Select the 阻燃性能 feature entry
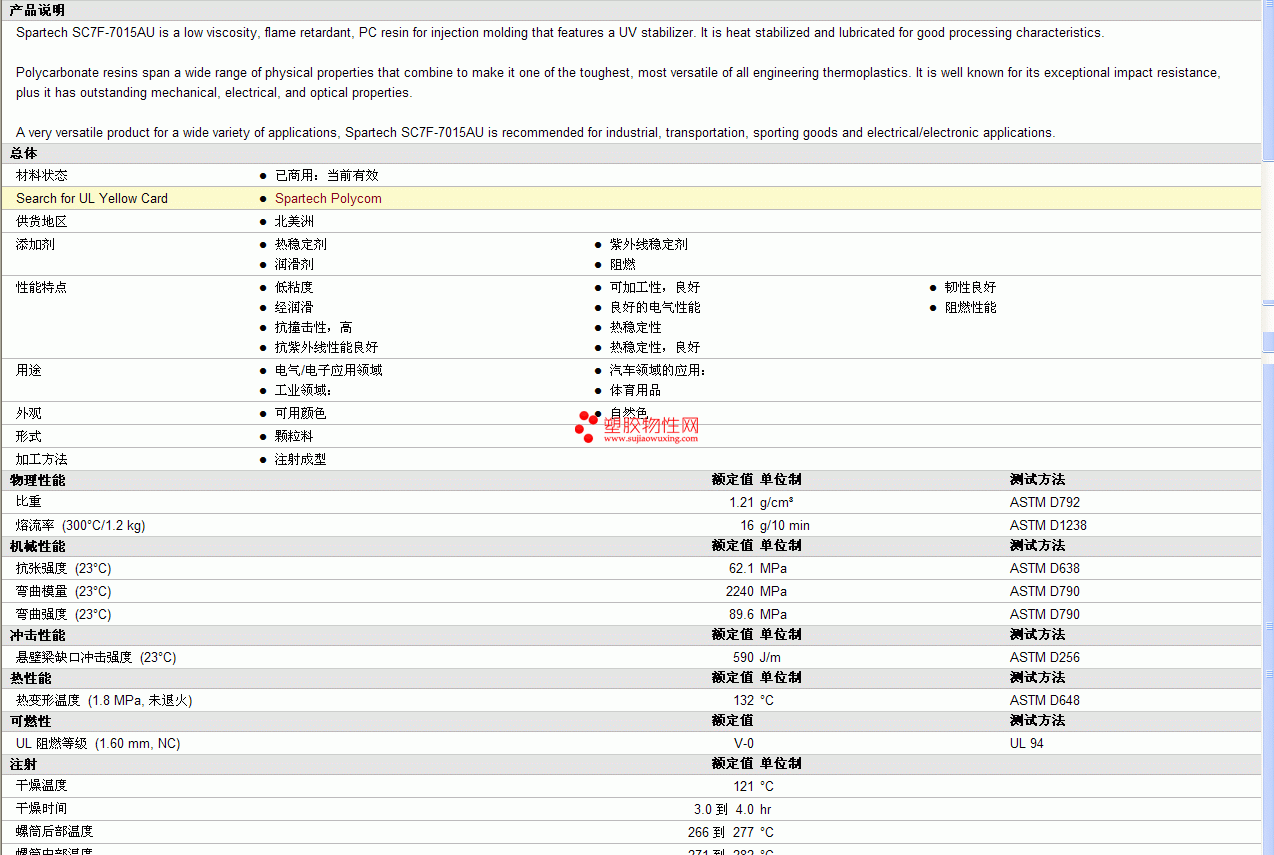The image size is (1274, 855). coord(971,307)
